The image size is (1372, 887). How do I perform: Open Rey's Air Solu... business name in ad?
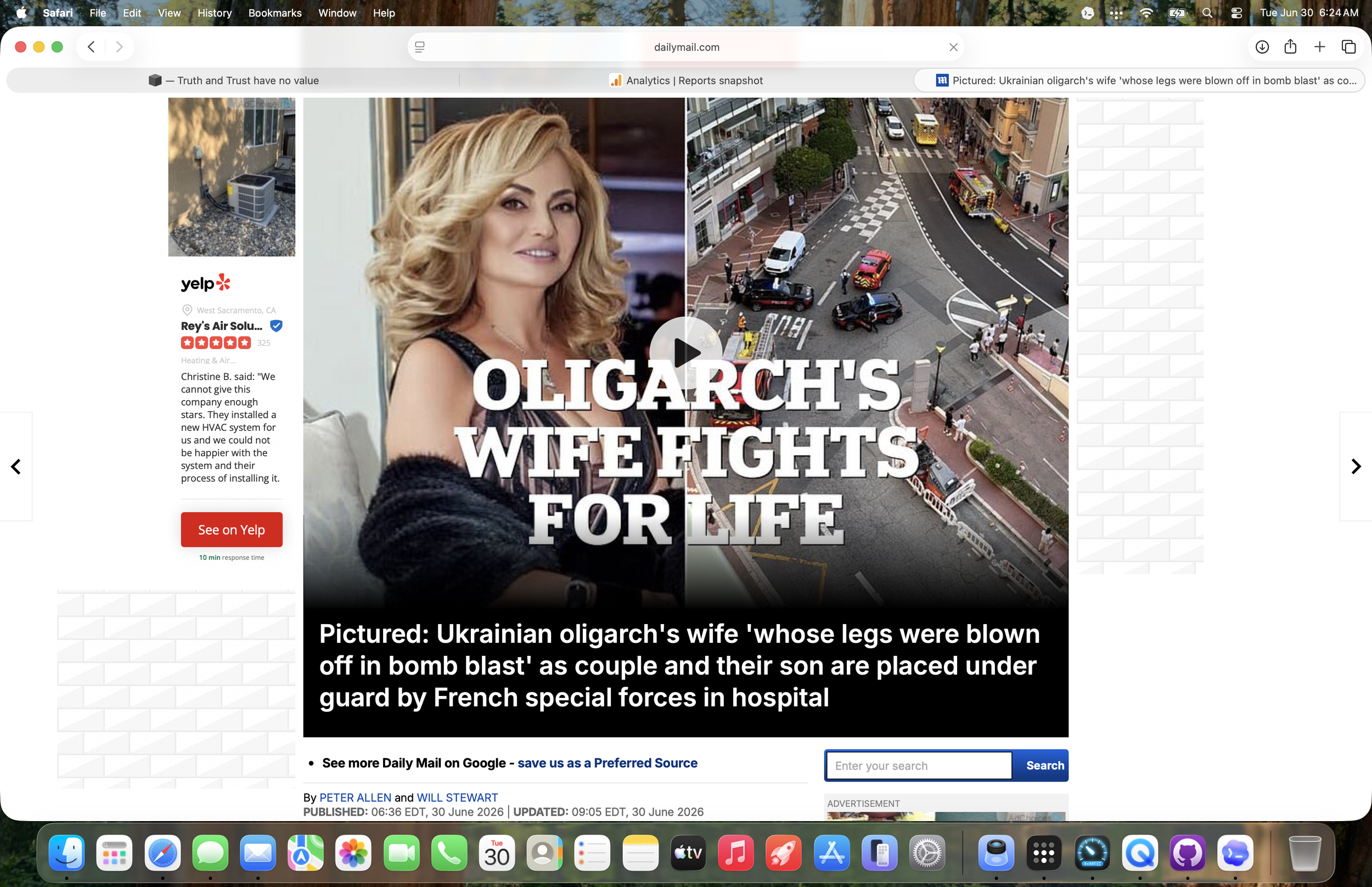pos(222,326)
